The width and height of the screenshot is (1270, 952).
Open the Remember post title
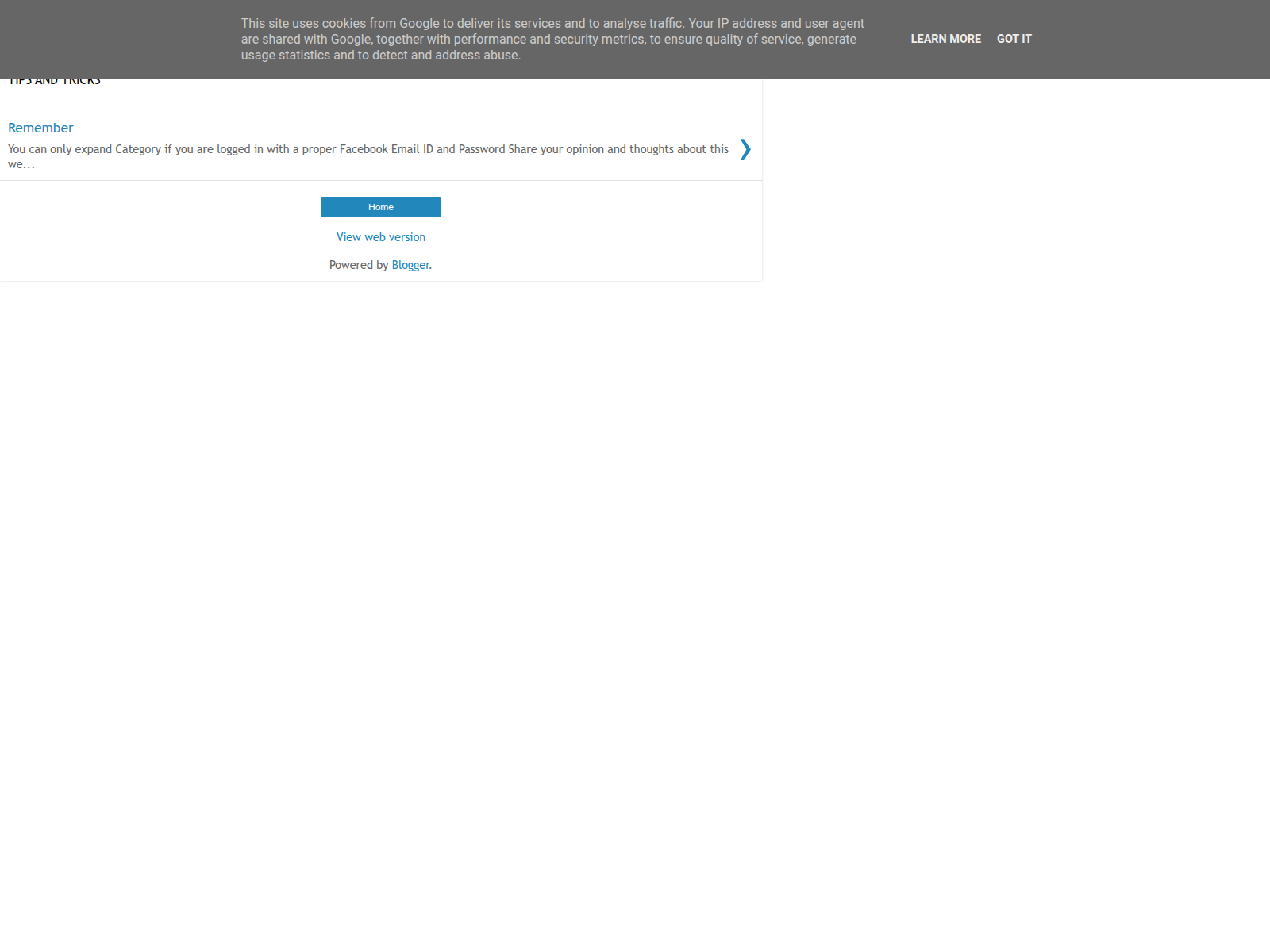pyautogui.click(x=40, y=128)
